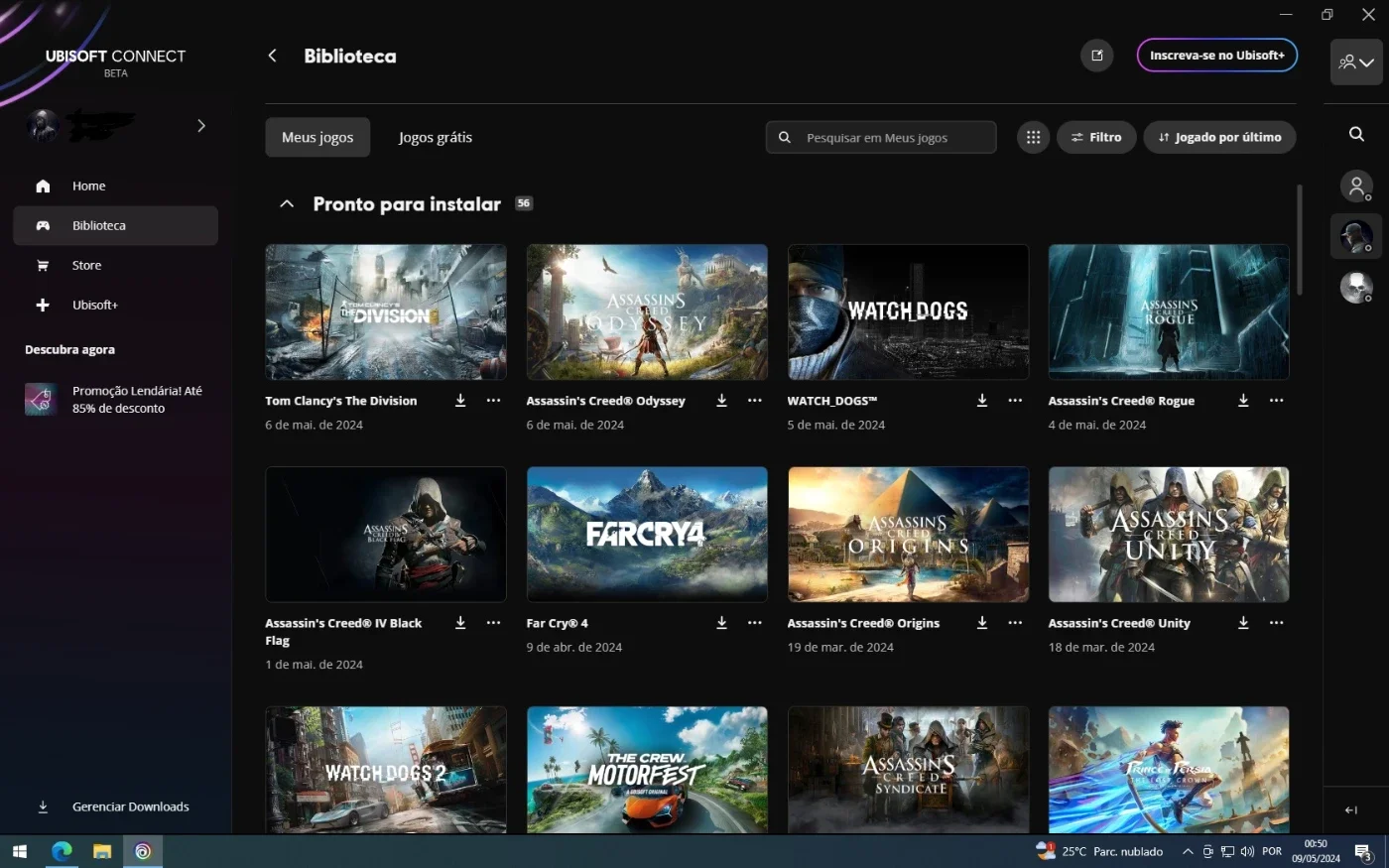Open more options for Assassin's Creed Odyssey
Screen dimensions: 1389x868
[x=755, y=401]
